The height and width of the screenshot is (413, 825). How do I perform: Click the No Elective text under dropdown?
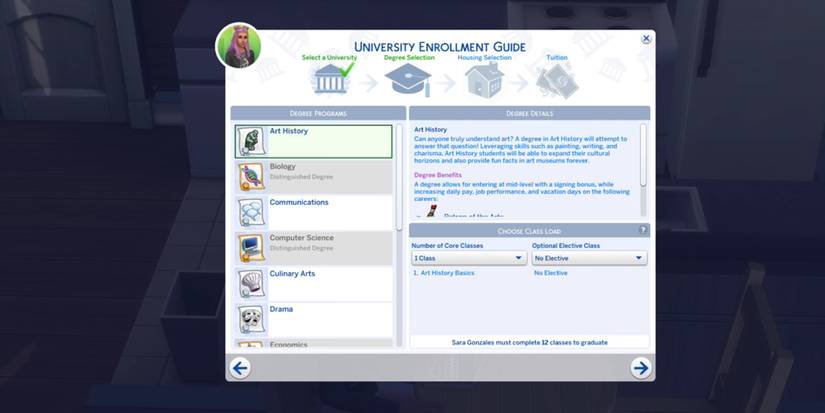tap(551, 273)
